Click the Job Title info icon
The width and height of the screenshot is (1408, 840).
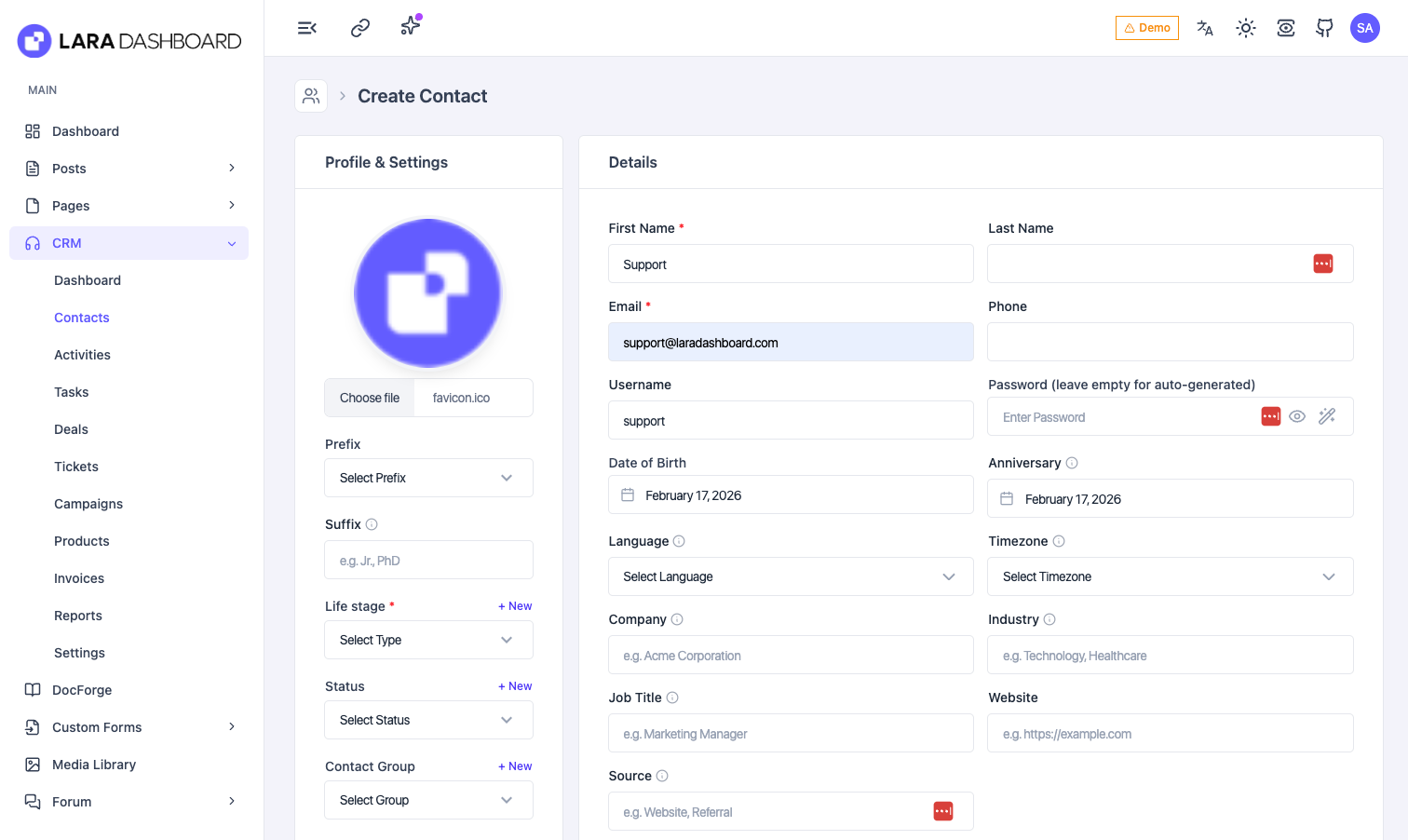click(x=672, y=698)
